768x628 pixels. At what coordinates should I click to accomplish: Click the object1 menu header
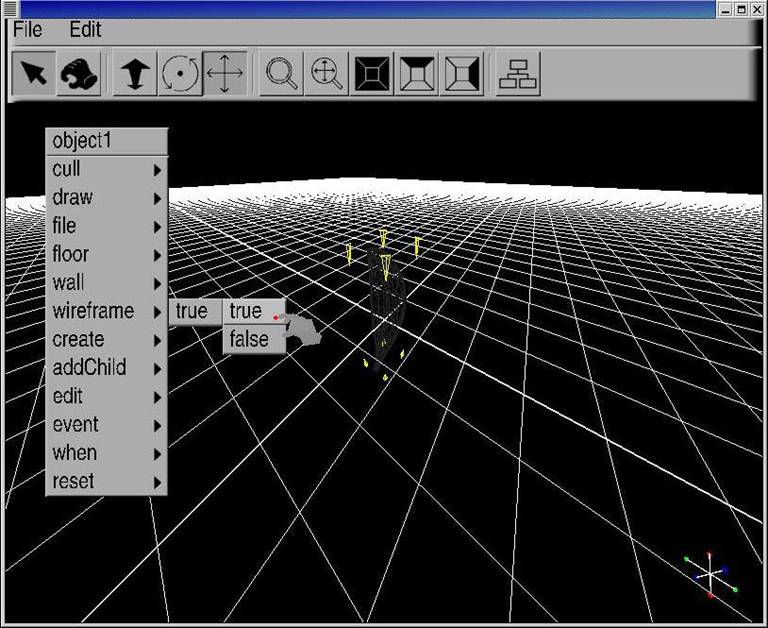click(107, 141)
